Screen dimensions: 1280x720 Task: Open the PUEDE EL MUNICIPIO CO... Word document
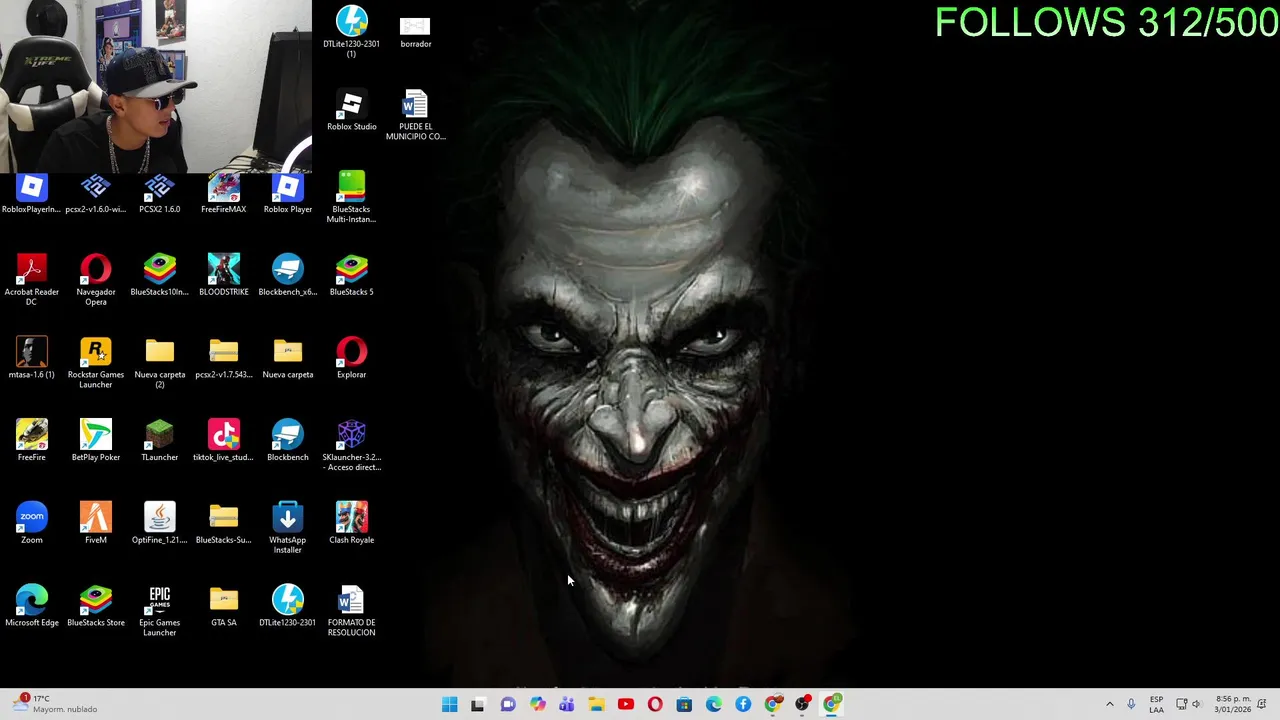tap(415, 114)
